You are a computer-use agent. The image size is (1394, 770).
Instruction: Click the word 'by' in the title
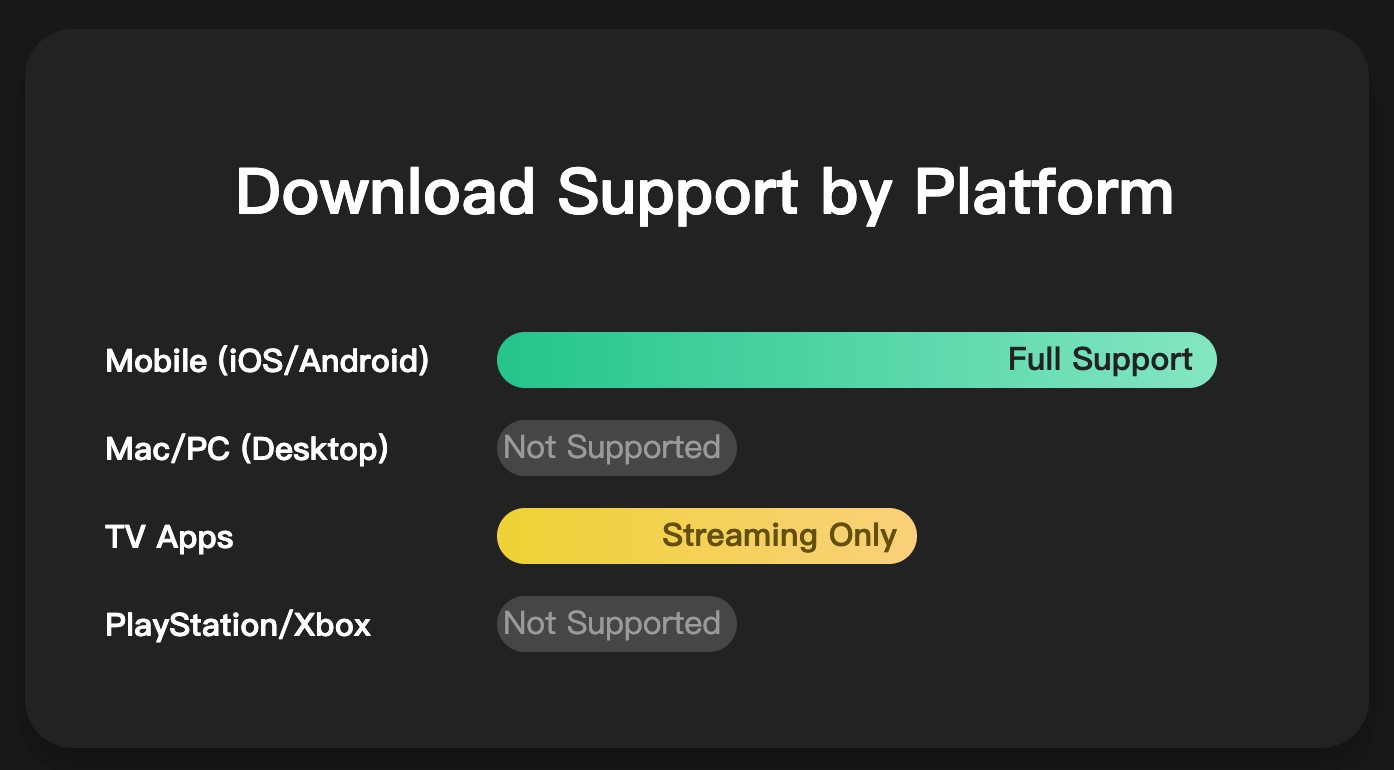856,191
